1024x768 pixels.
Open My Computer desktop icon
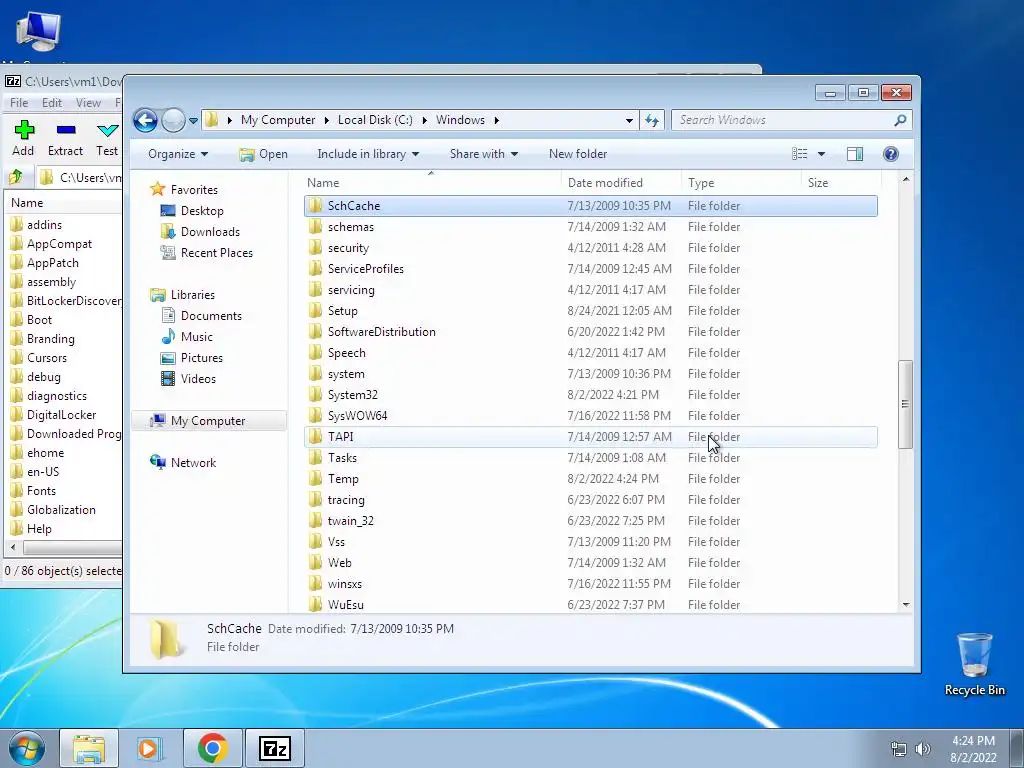tap(38, 31)
